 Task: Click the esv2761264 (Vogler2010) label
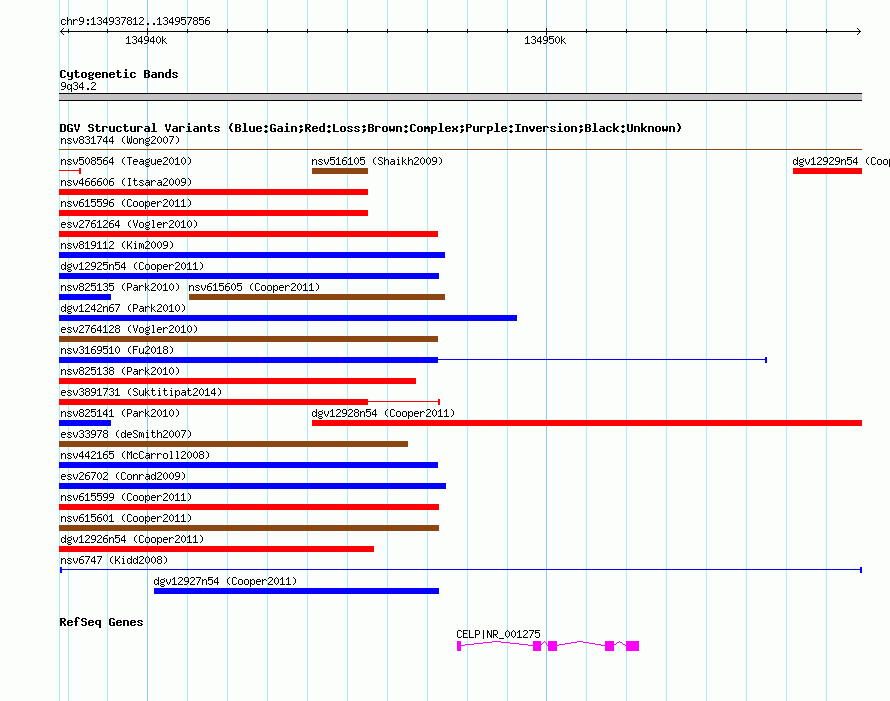pos(129,224)
